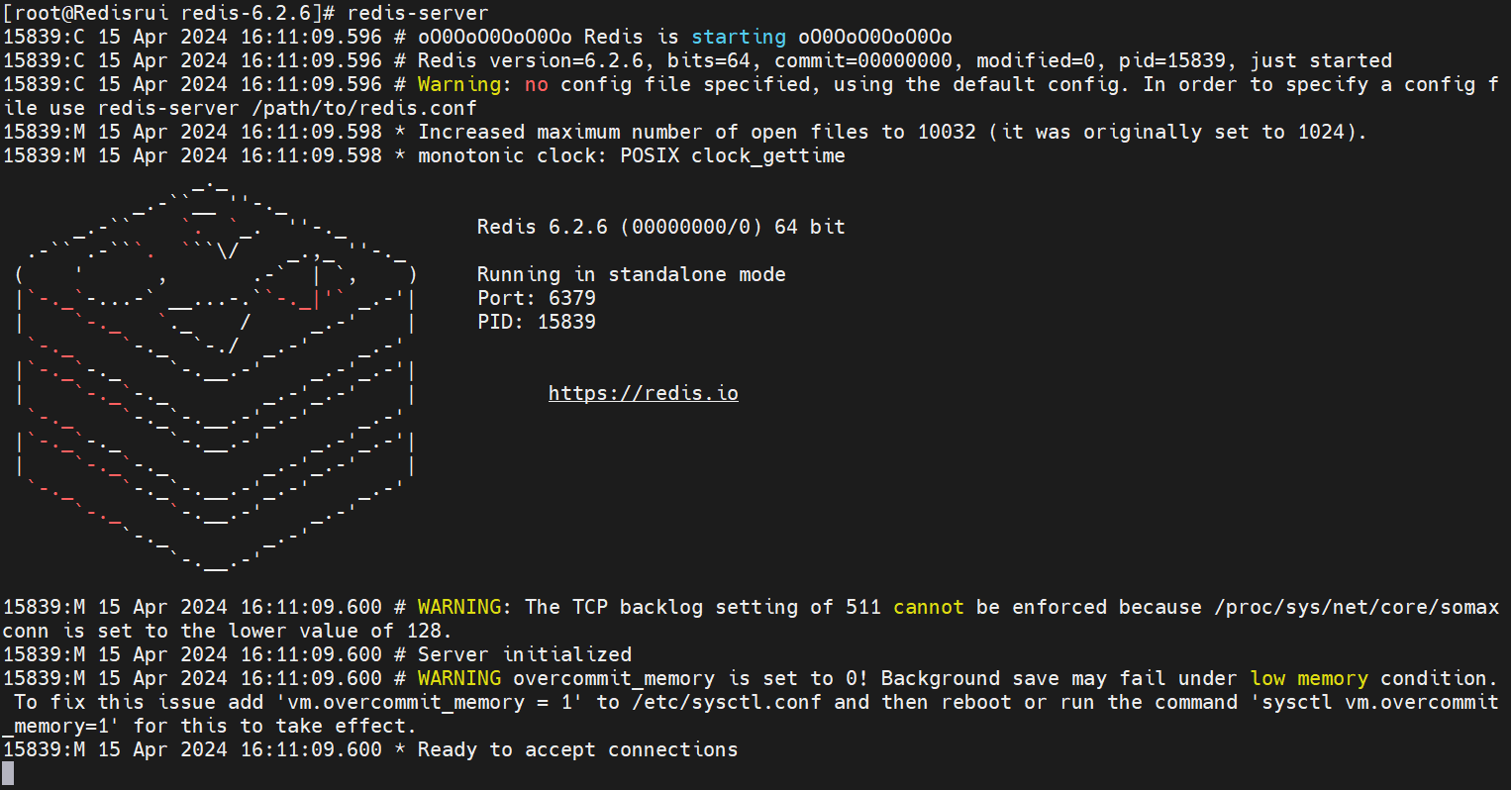Screen dimensions: 1512x790
Task: Click the cyan word 'starting'
Action: (739, 37)
